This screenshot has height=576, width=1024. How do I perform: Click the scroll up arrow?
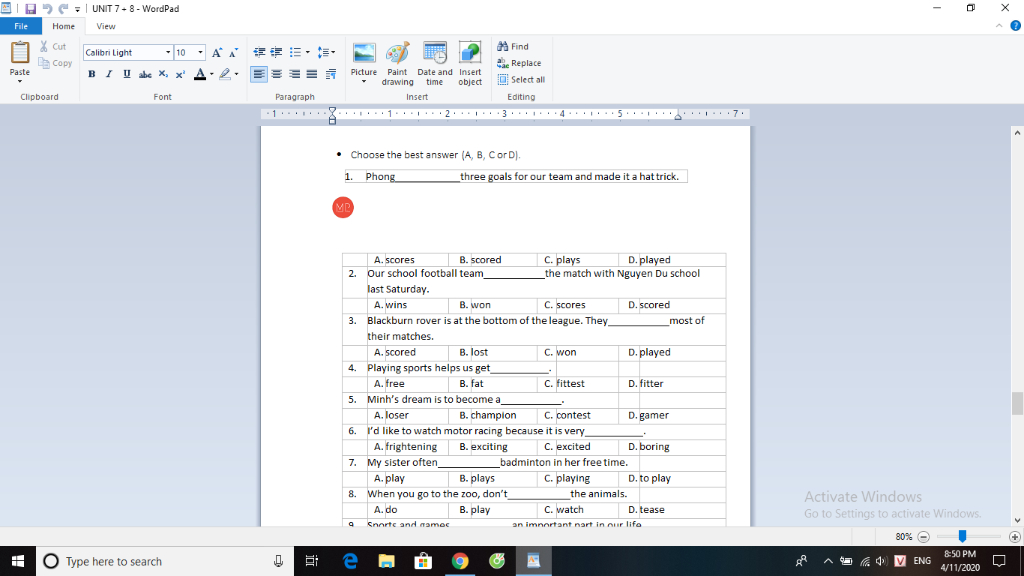pos(1017,133)
